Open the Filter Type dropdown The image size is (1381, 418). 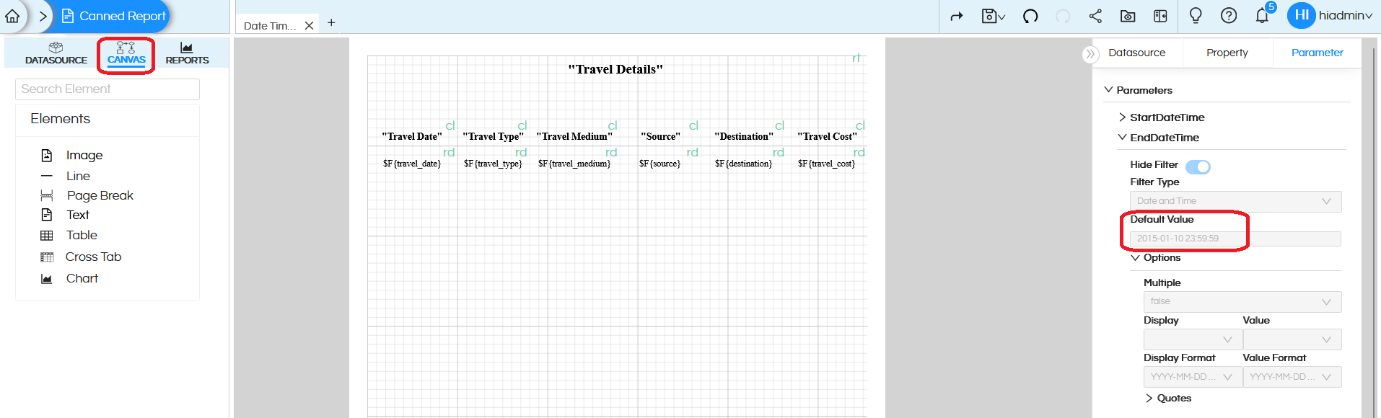[1236, 202]
